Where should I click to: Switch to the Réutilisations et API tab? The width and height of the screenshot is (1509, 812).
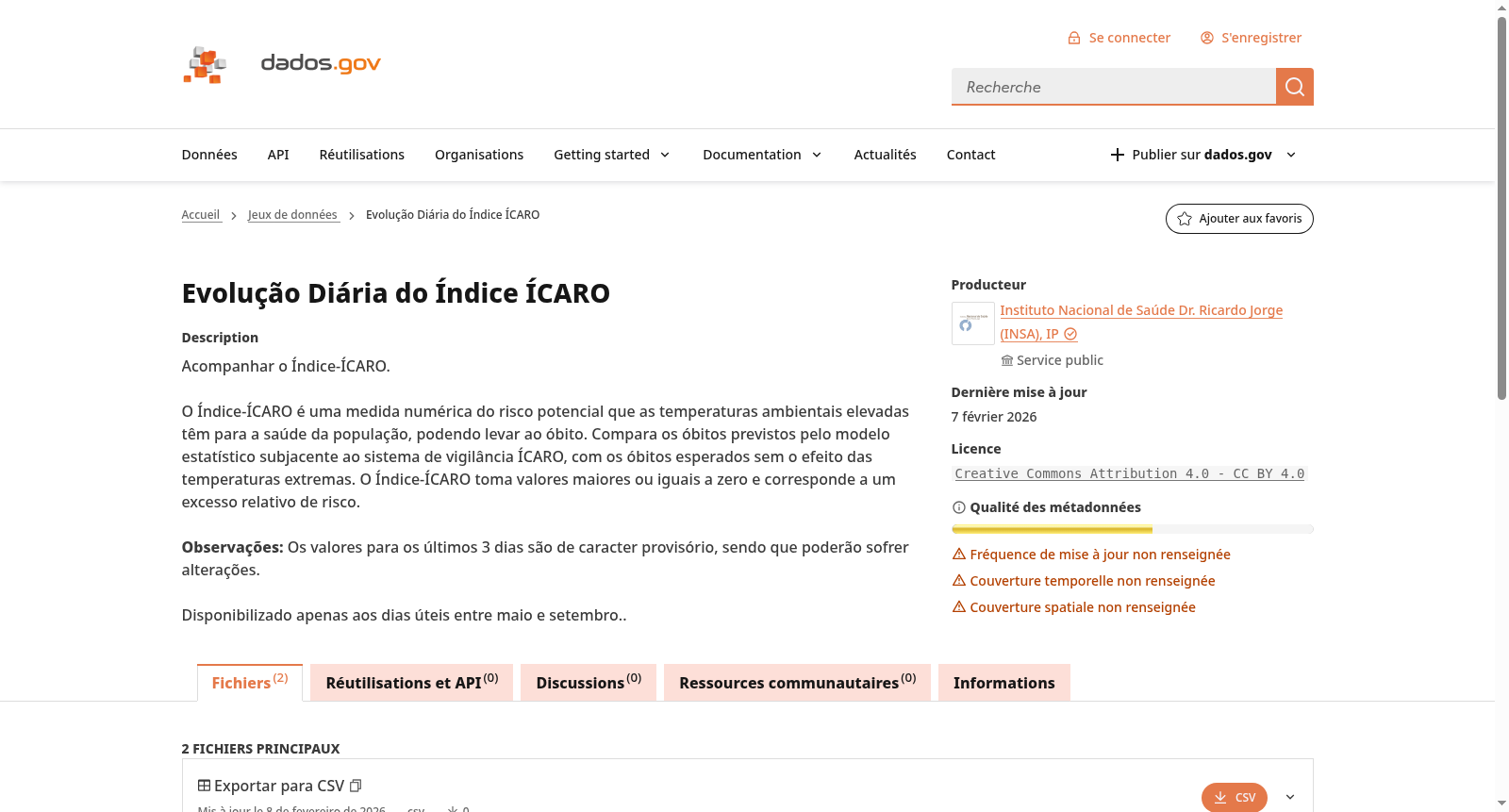pos(412,683)
